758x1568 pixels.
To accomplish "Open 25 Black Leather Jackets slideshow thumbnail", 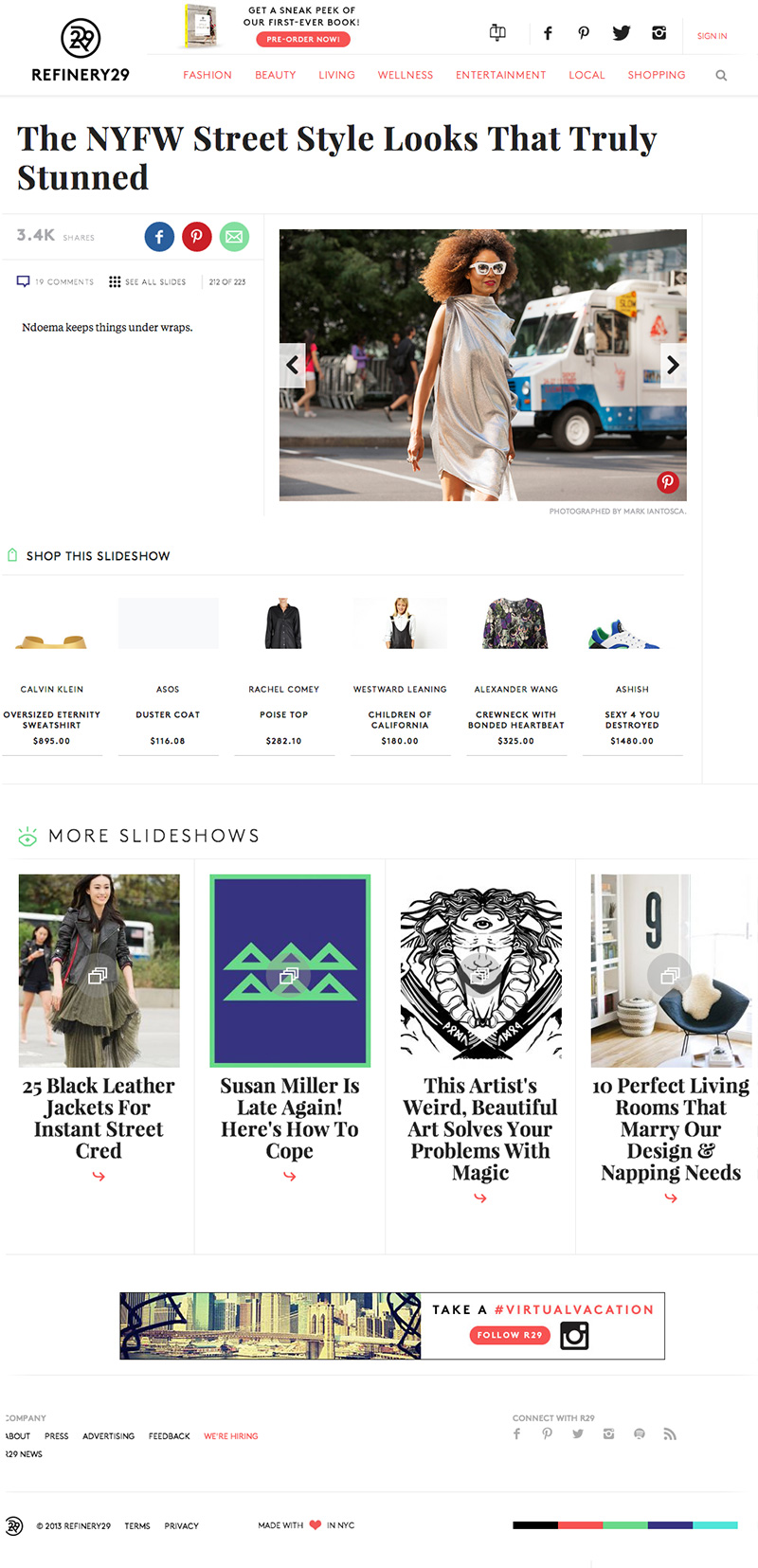I will click(x=99, y=970).
